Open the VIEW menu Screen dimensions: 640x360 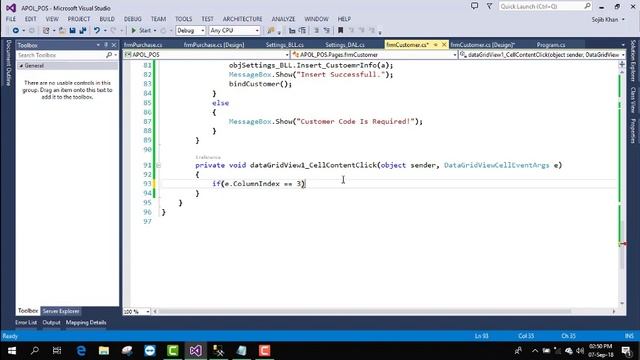click(52, 19)
